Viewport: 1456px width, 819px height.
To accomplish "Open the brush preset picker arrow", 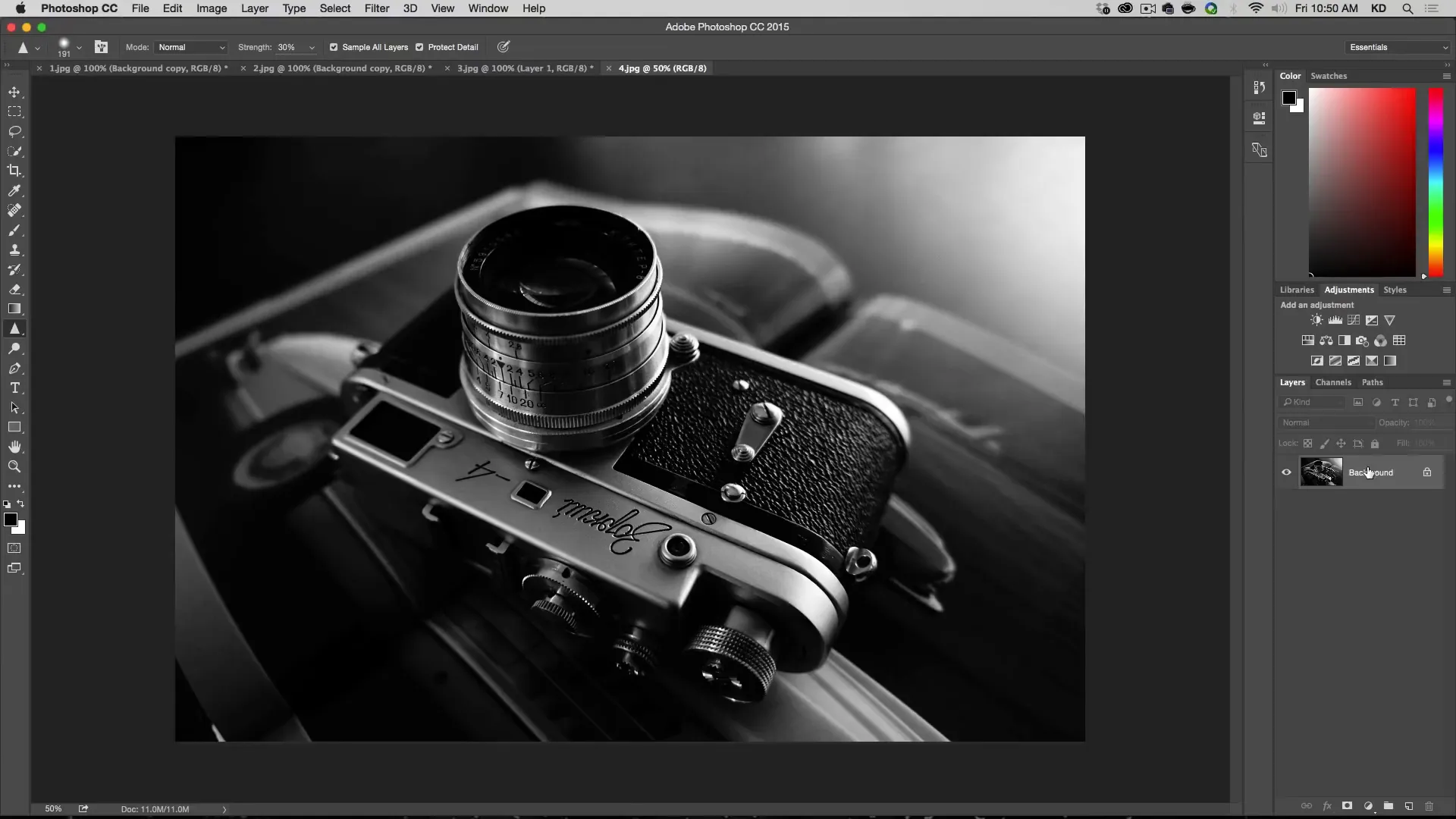I will (x=79, y=48).
